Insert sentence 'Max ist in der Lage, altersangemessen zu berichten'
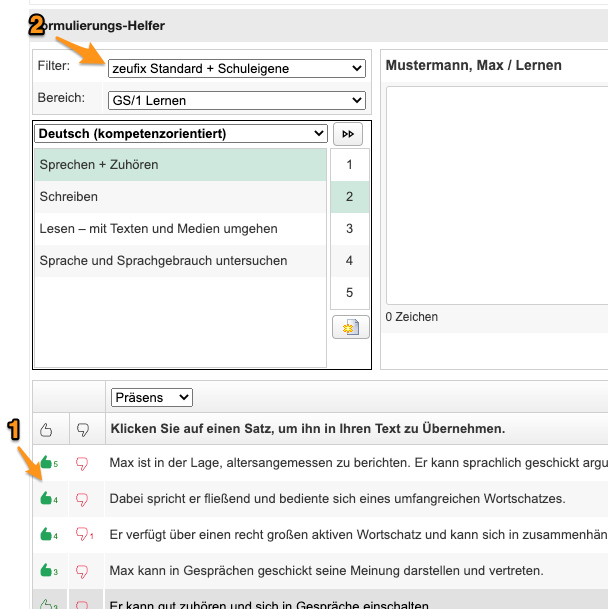Viewport: 608px width, 609px height. pyautogui.click(x=359, y=463)
